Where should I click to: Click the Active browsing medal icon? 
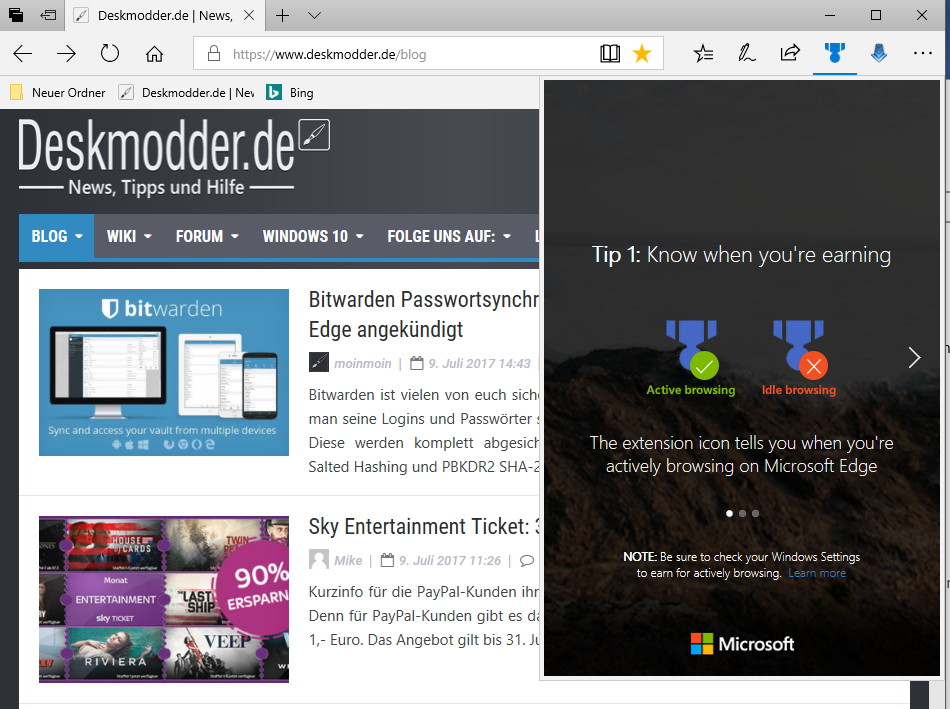tap(691, 349)
